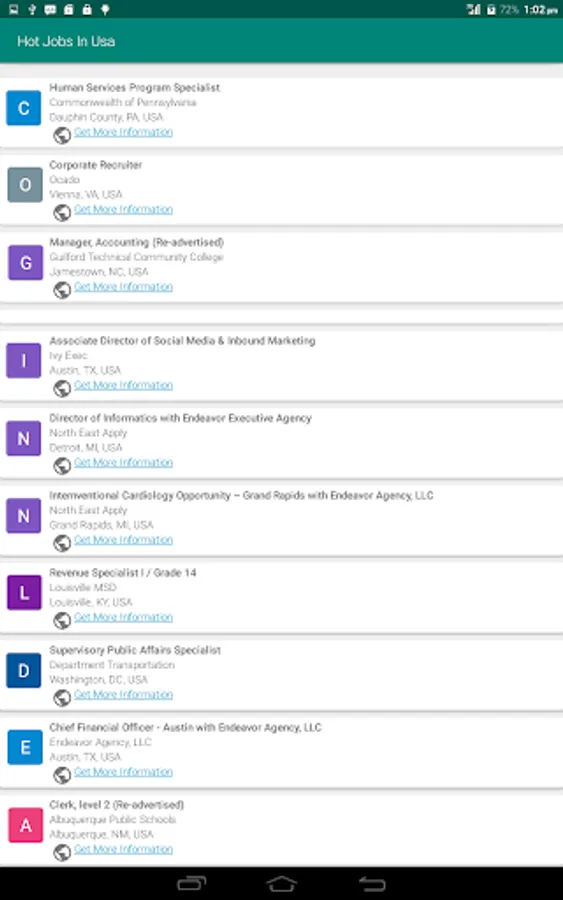The height and width of the screenshot is (900, 563).
Task: Click the Washington, DC, USA location
Action: tap(98, 680)
